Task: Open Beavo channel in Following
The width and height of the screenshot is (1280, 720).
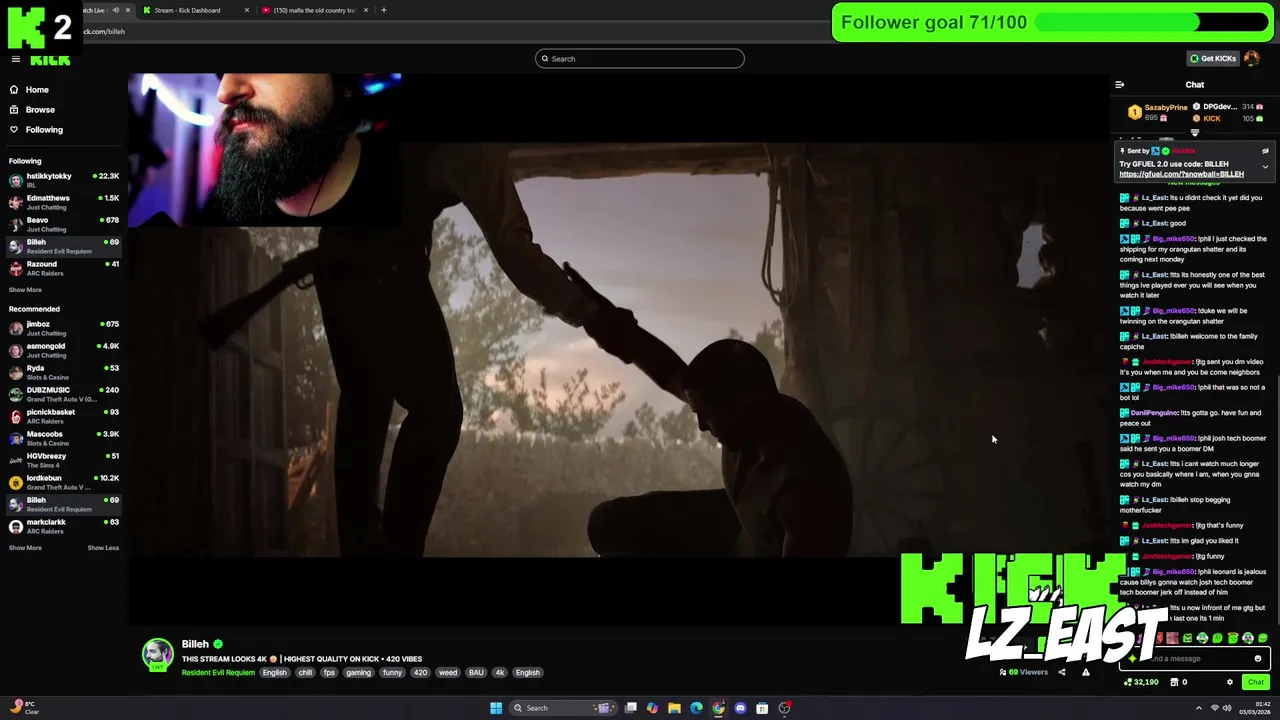Action: click(x=63, y=224)
